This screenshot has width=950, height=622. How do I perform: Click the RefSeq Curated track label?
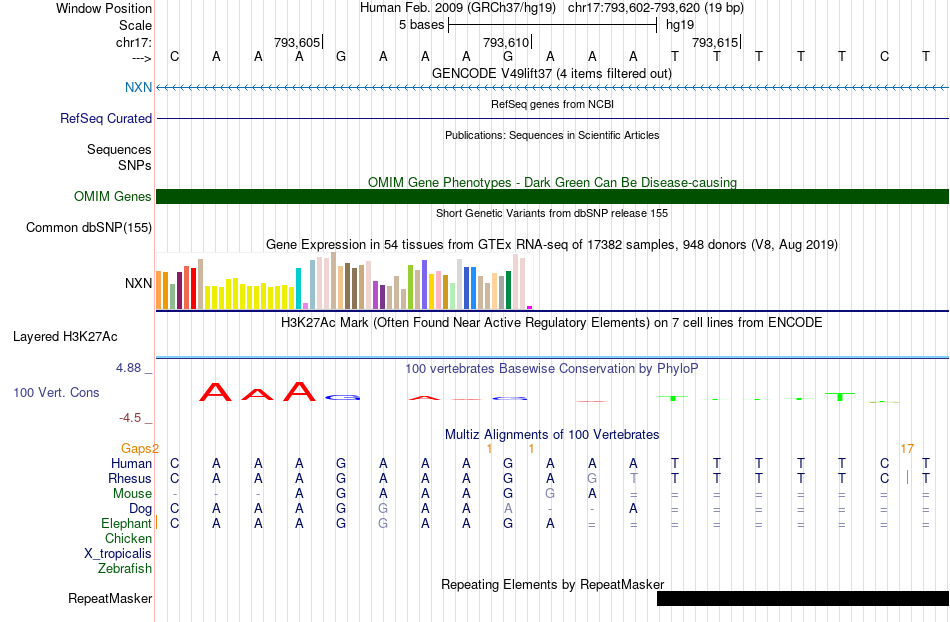(106, 119)
